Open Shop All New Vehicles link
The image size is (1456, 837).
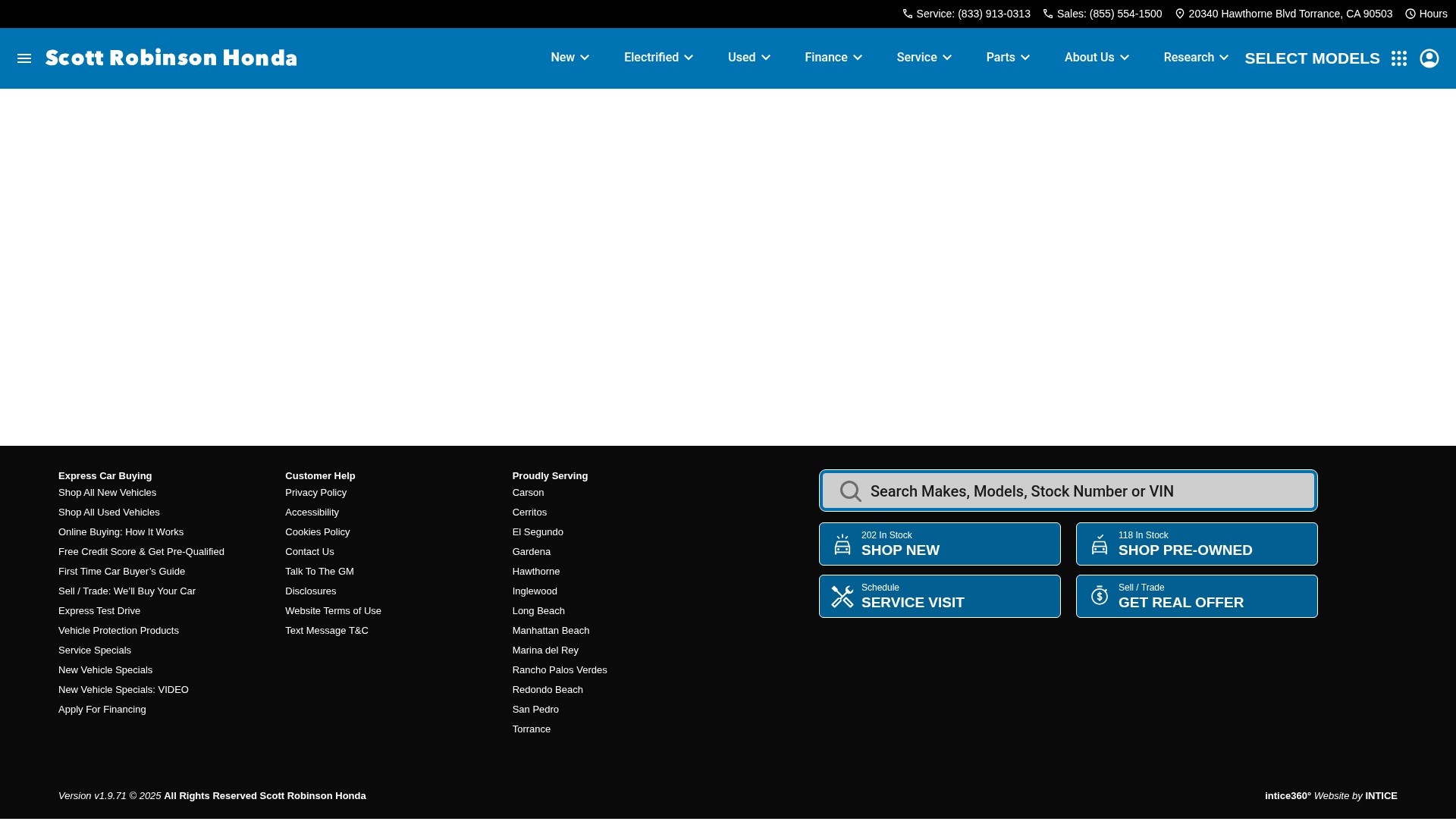point(107,493)
